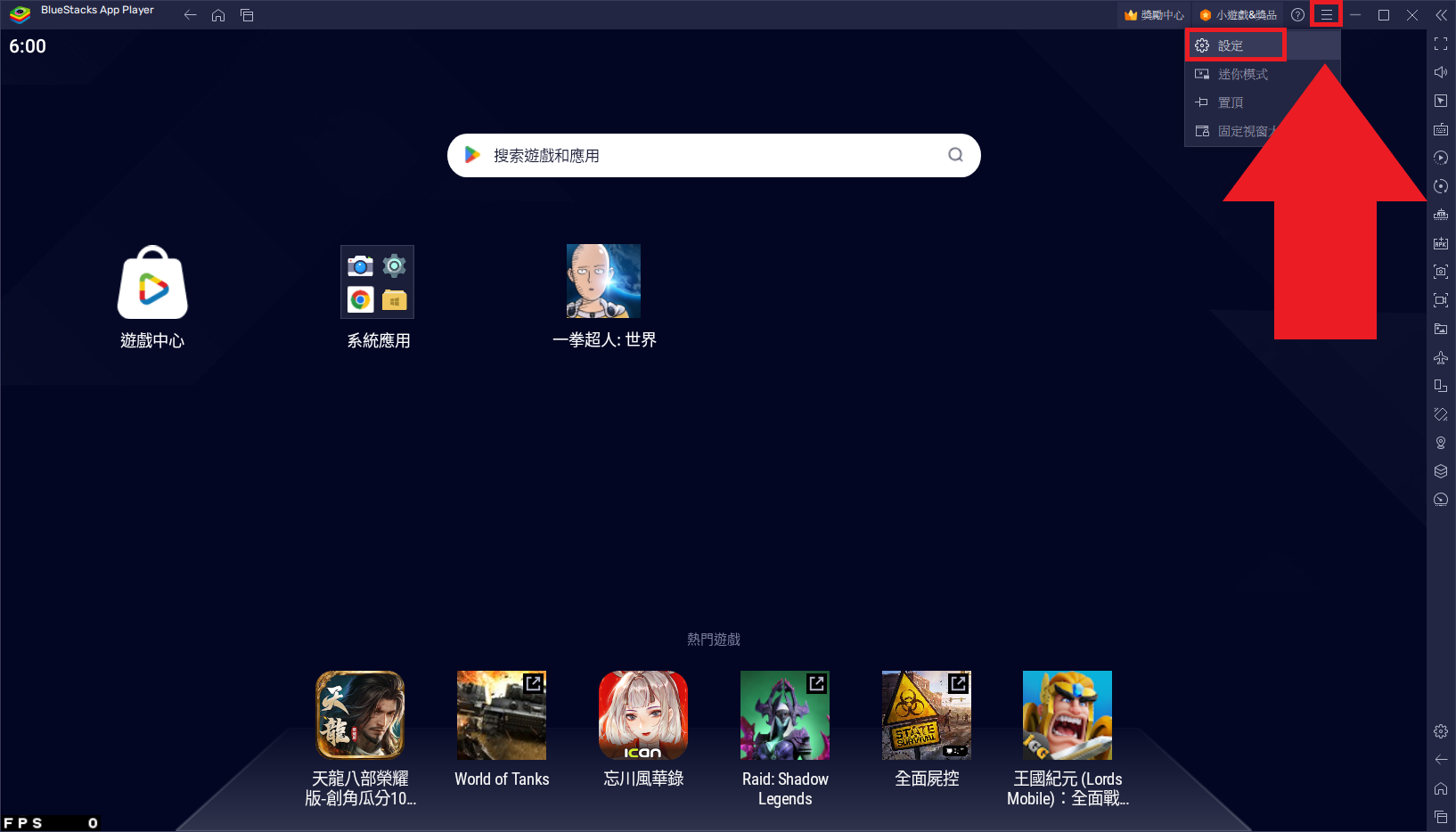
Task: Click the magnifier search icon
Action: tap(955, 155)
